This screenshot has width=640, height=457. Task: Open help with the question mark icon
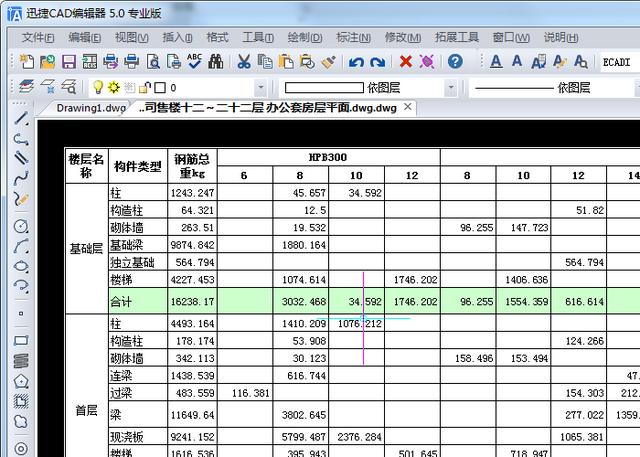point(455,62)
